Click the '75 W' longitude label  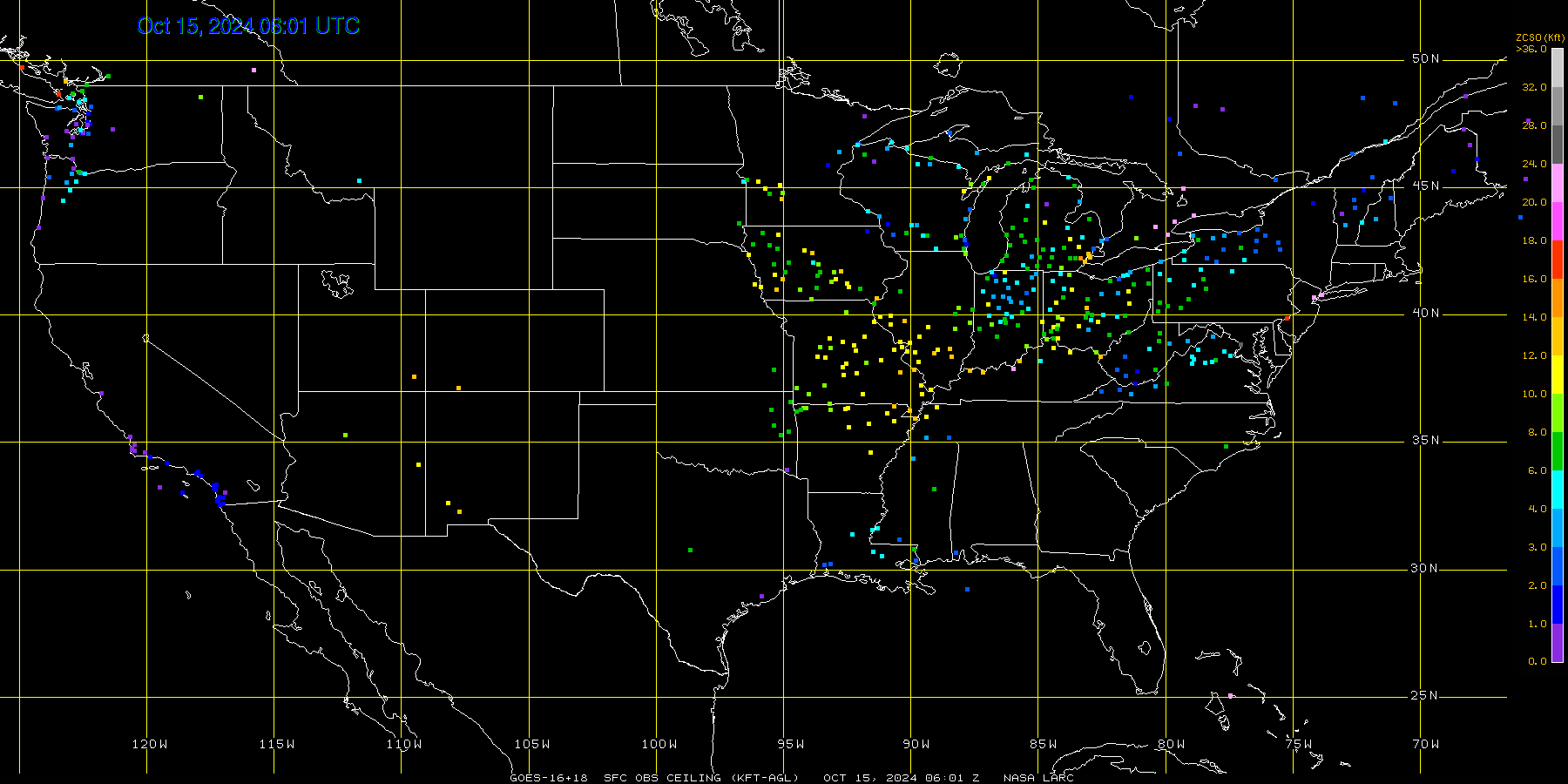(x=1298, y=744)
